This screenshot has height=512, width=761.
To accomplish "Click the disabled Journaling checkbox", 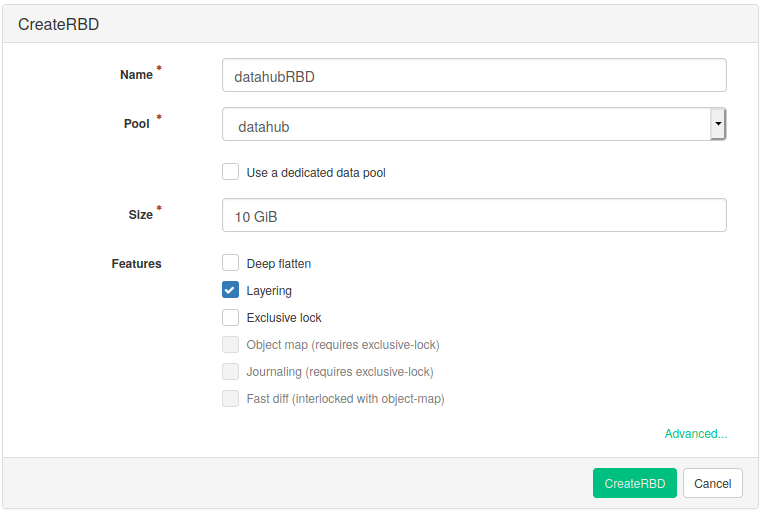I will [x=231, y=371].
